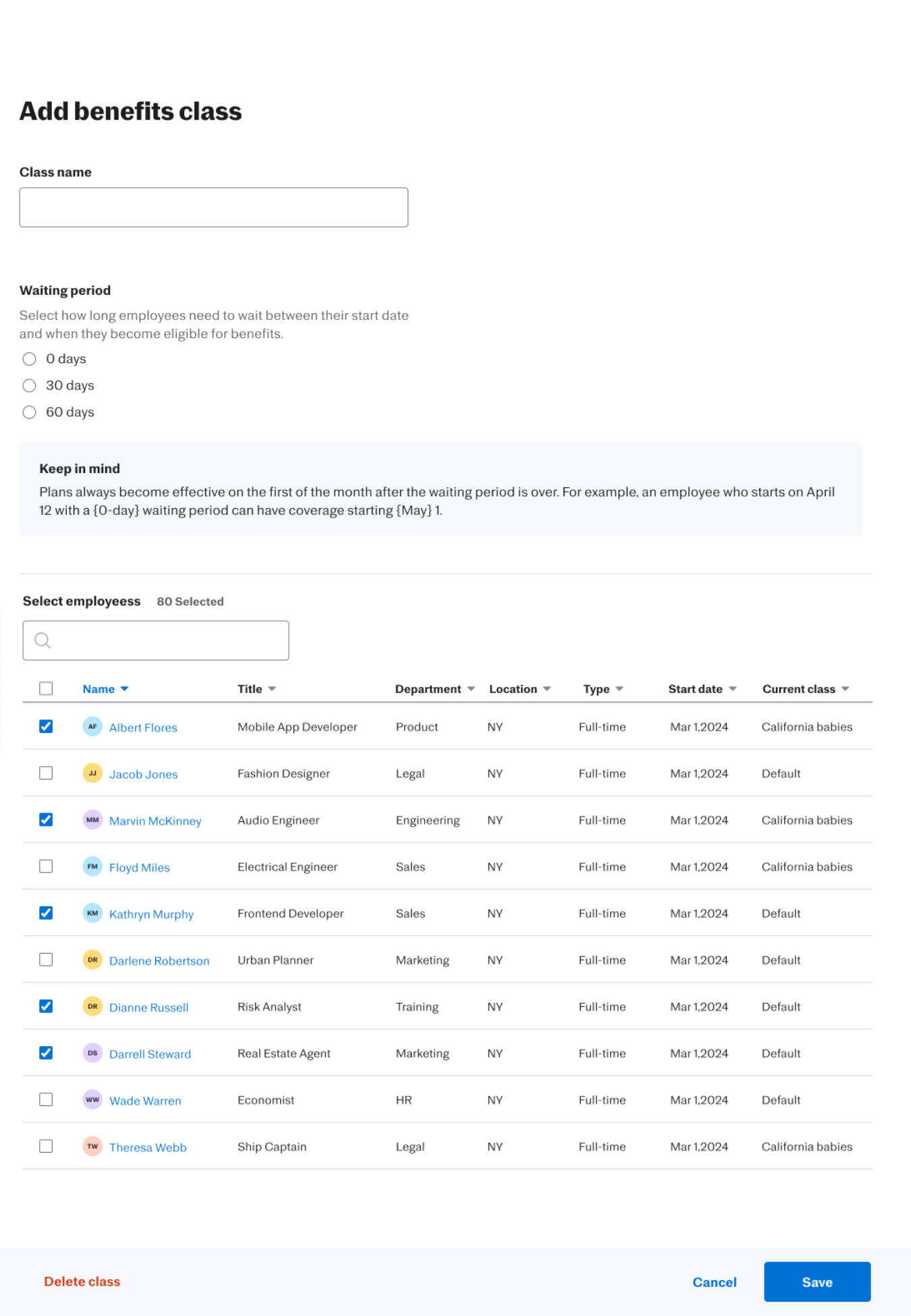
Task: Uncheck Dianne Russell's checkbox
Action: pos(46,1006)
